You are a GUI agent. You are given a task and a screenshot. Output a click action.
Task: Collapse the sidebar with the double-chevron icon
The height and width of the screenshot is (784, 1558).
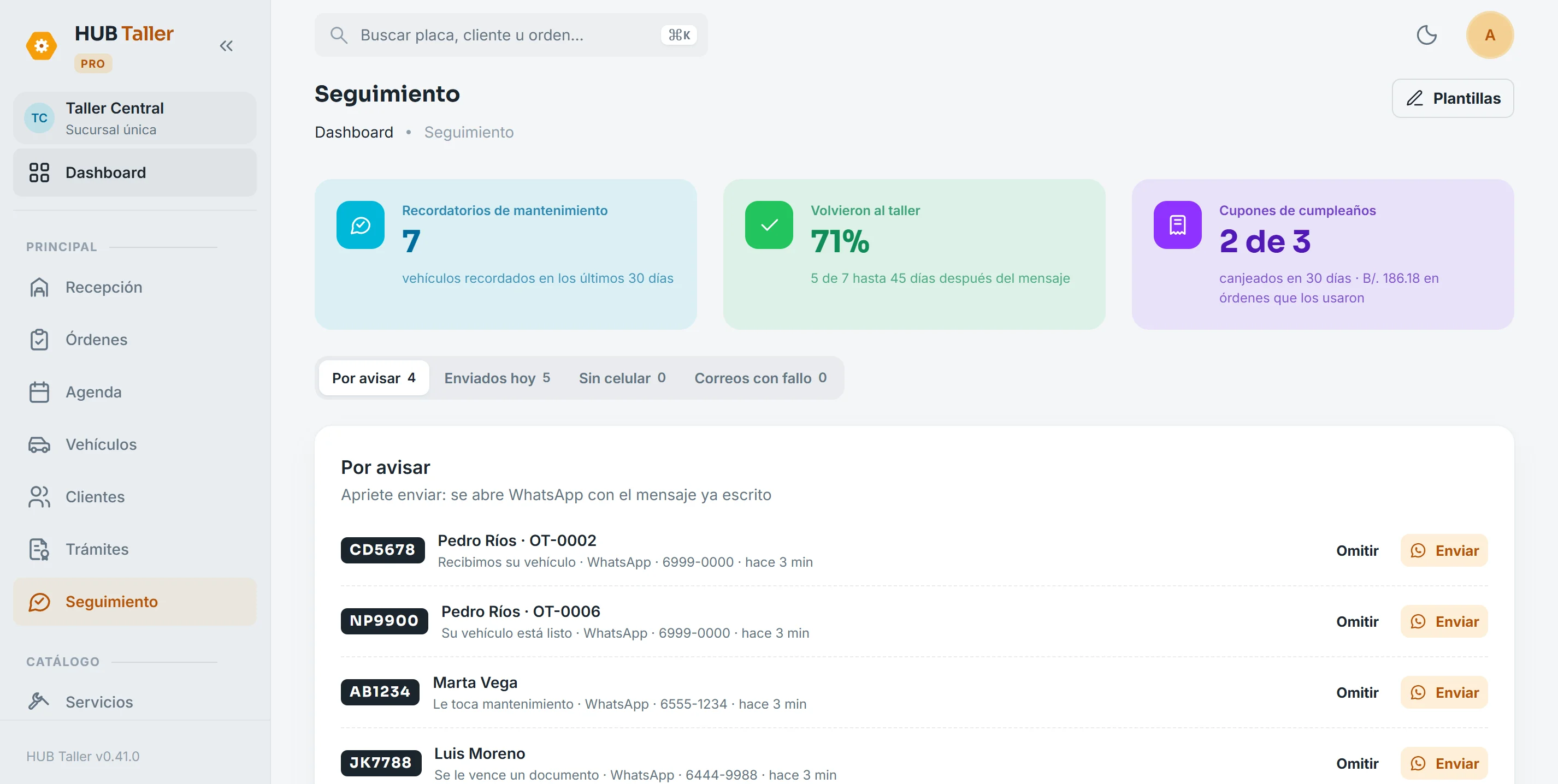click(x=226, y=46)
